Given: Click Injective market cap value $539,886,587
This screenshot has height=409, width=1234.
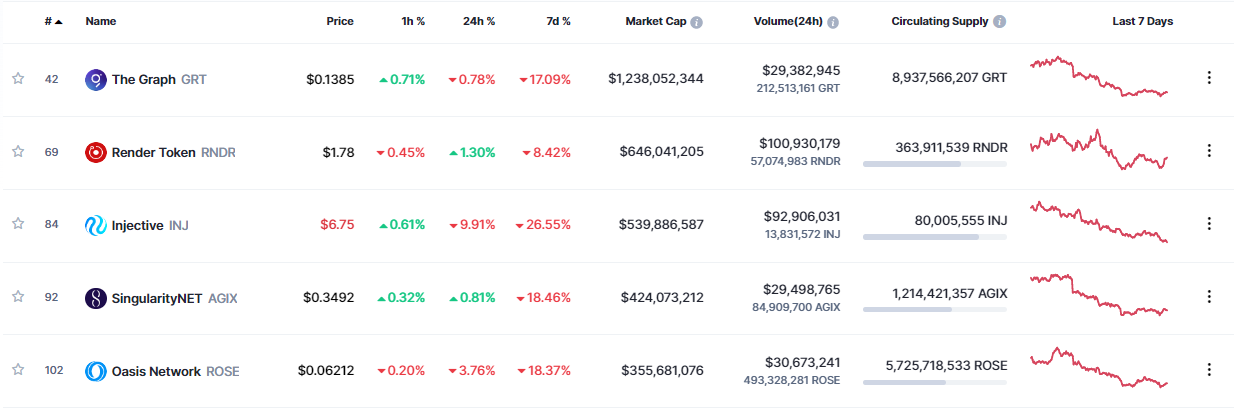Looking at the screenshot, I should [661, 225].
